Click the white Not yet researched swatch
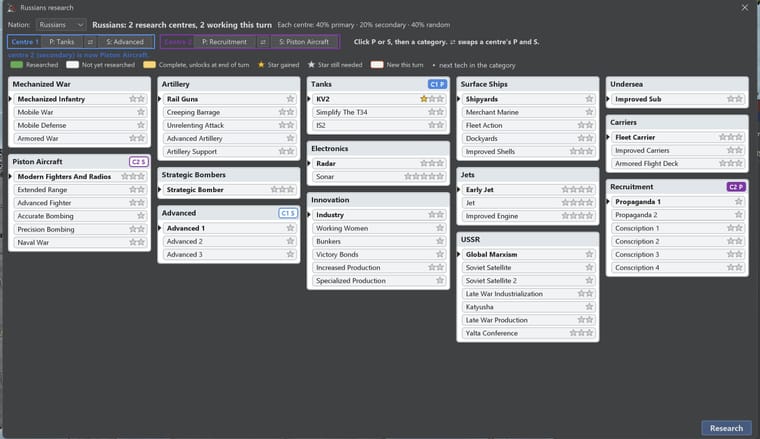Screen dimensions: 760x439 [x=72, y=65]
